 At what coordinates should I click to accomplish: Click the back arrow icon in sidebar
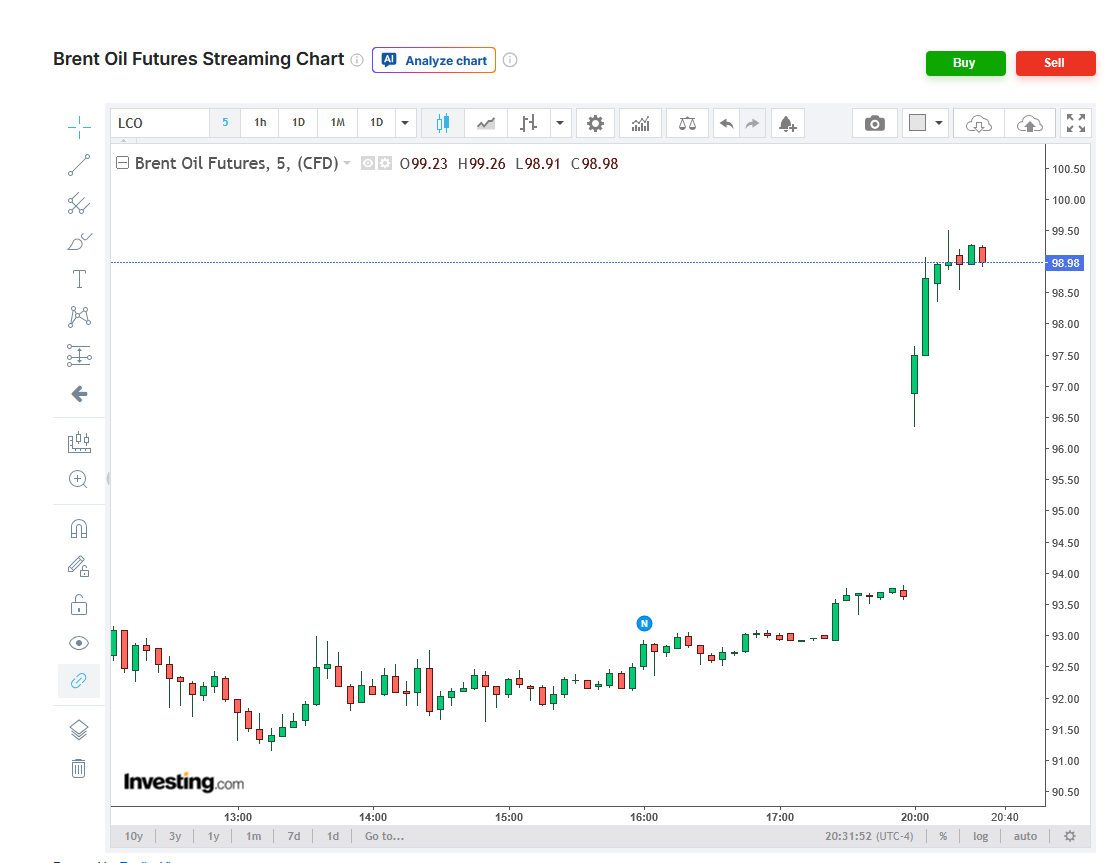click(79, 394)
